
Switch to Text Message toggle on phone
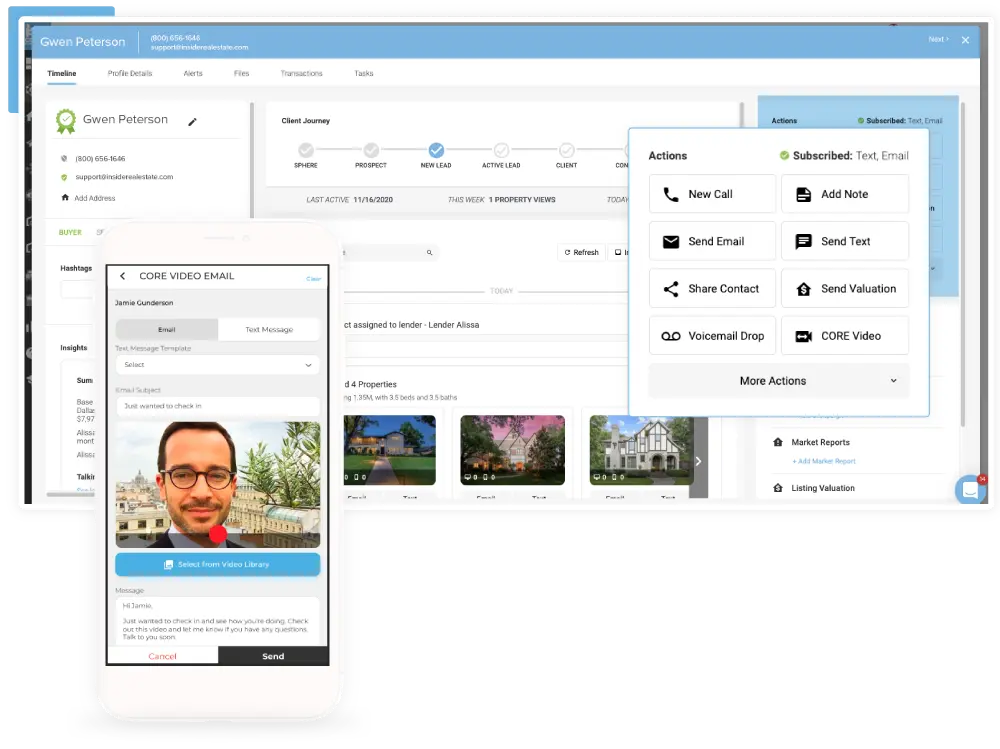[269, 329]
